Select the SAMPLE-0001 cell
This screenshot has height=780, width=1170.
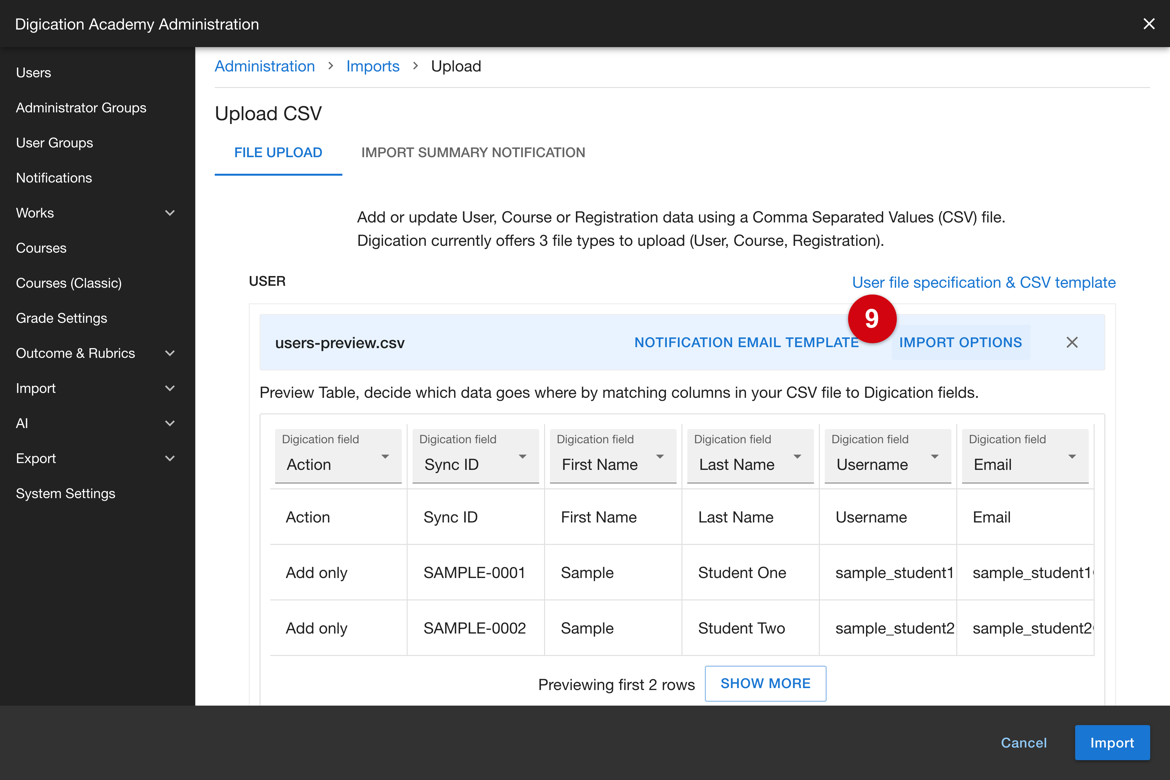[475, 572]
